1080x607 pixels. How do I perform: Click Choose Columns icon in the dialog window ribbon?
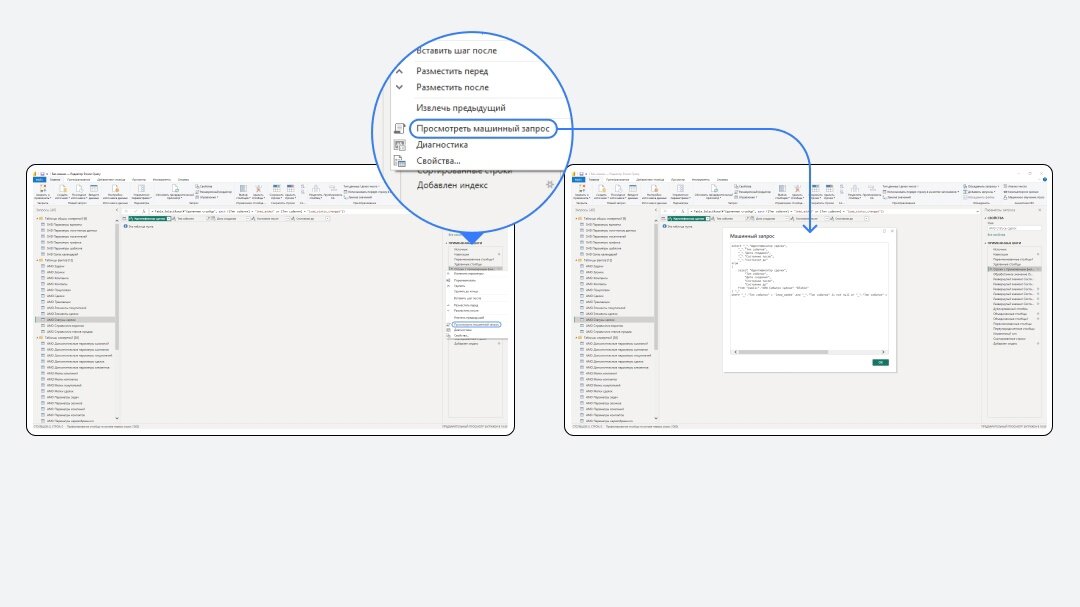(x=782, y=189)
